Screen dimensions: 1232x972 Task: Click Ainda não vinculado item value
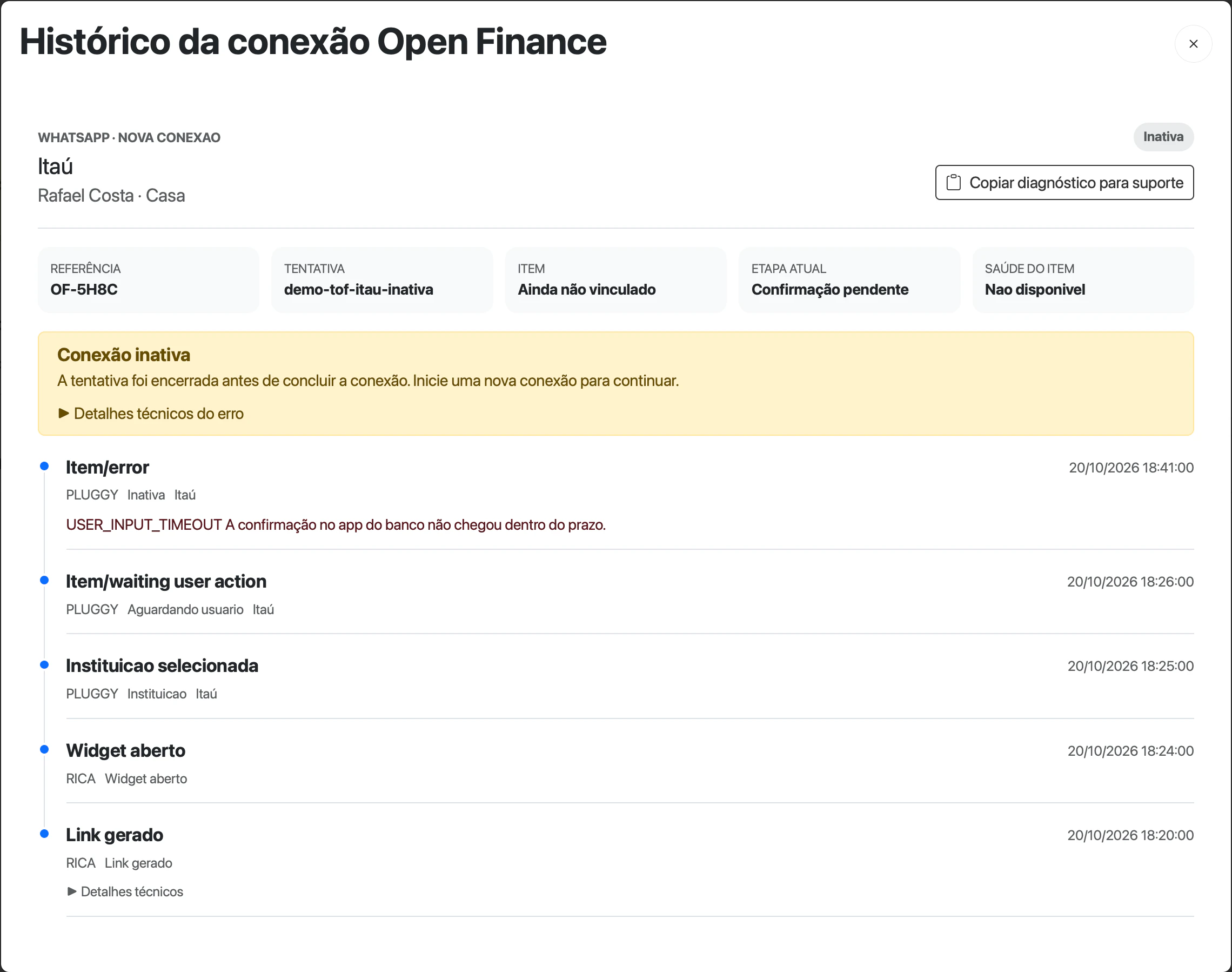coord(586,290)
